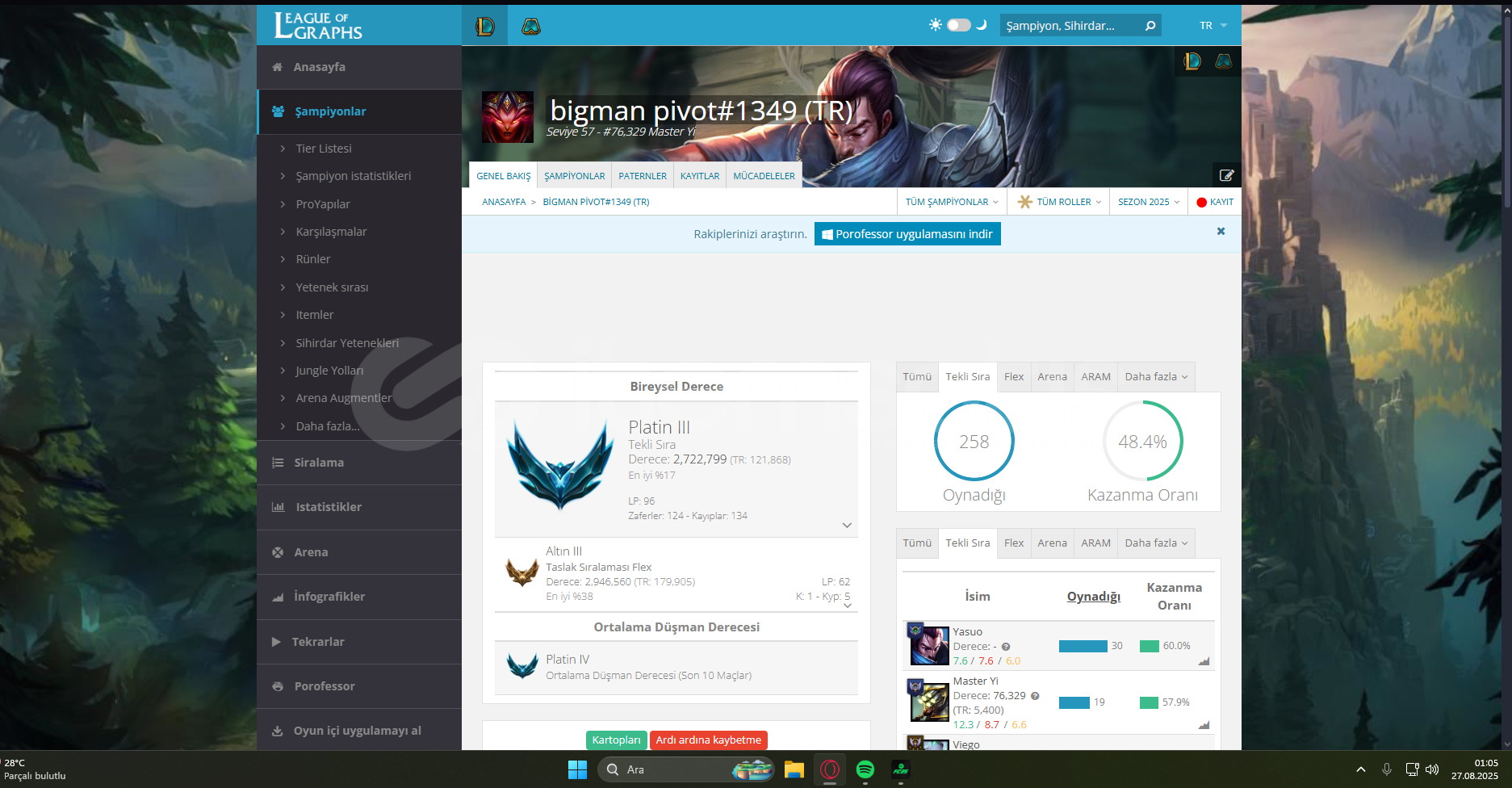Click the İnfografikler chart icon
Image resolution: width=1512 pixels, height=788 pixels.
pyautogui.click(x=278, y=597)
